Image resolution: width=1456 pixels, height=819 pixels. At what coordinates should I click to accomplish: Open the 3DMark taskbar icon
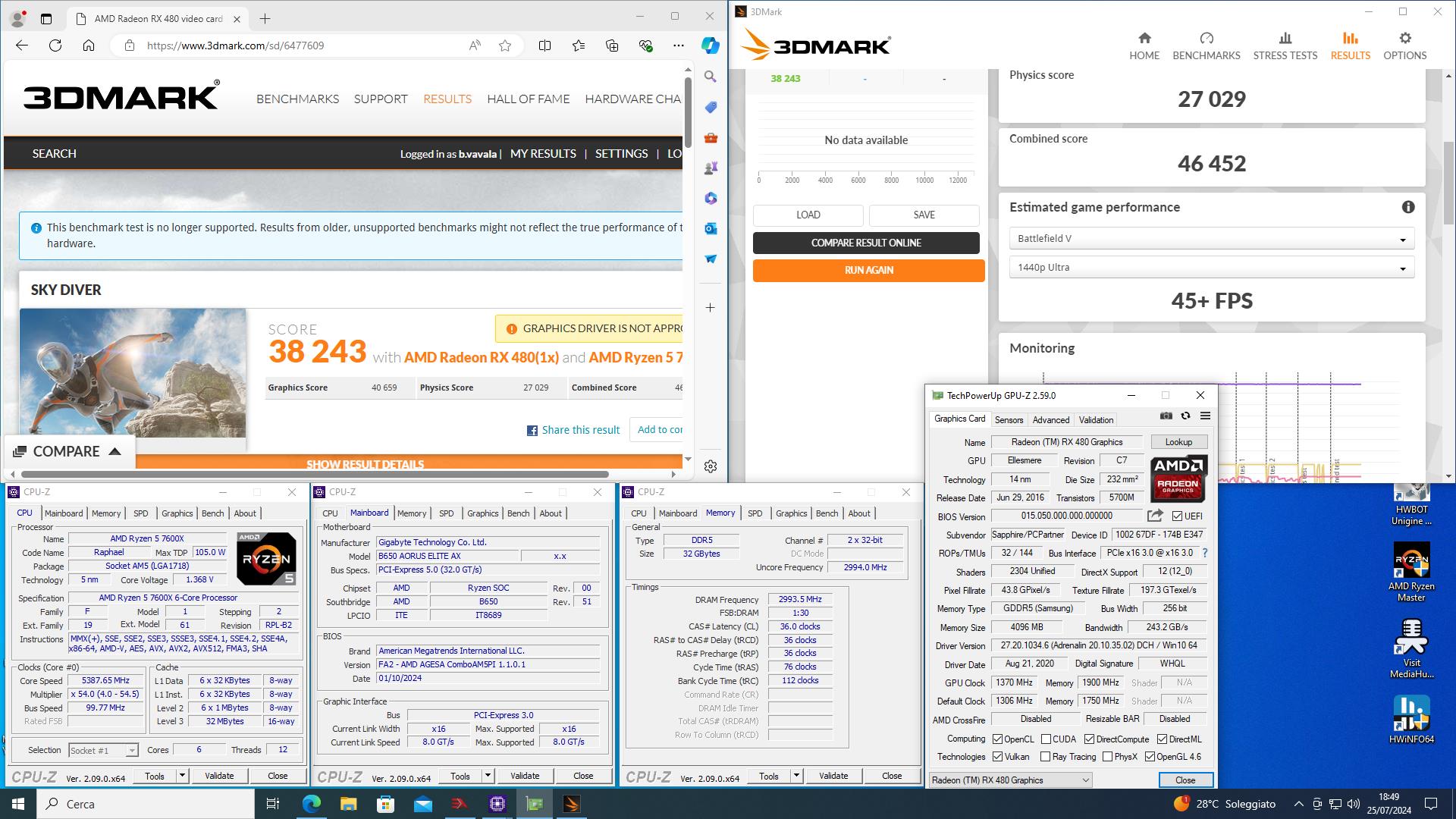(572, 804)
